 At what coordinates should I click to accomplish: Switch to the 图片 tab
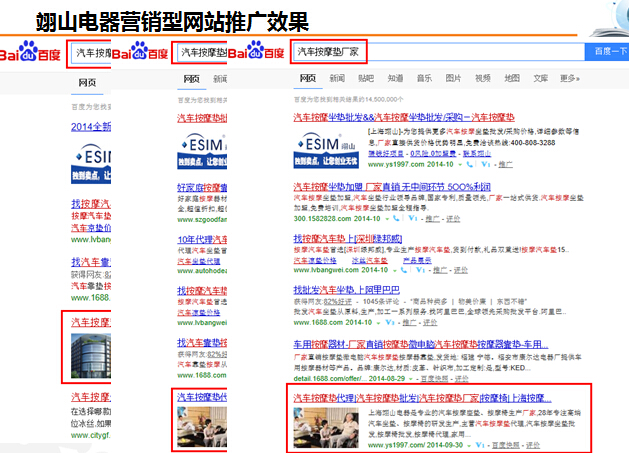(x=453, y=78)
